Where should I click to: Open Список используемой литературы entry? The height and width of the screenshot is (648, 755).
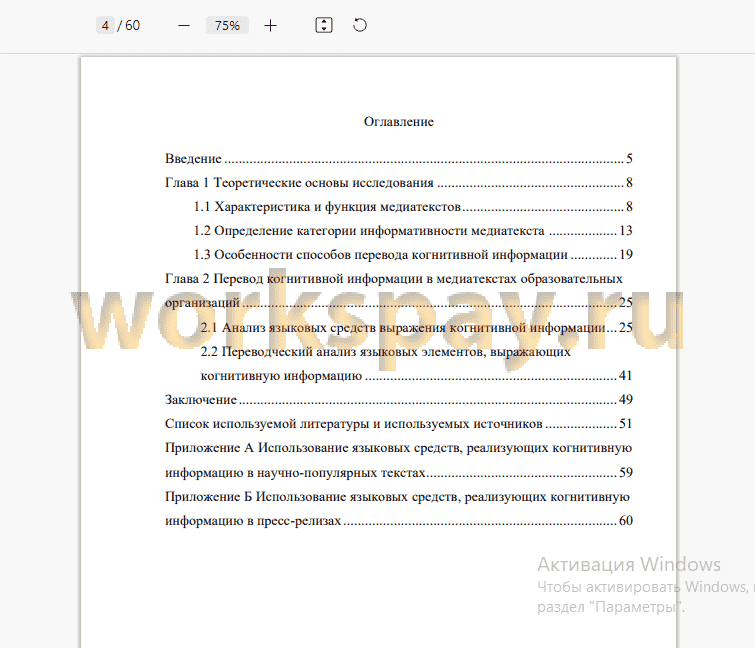point(399,424)
